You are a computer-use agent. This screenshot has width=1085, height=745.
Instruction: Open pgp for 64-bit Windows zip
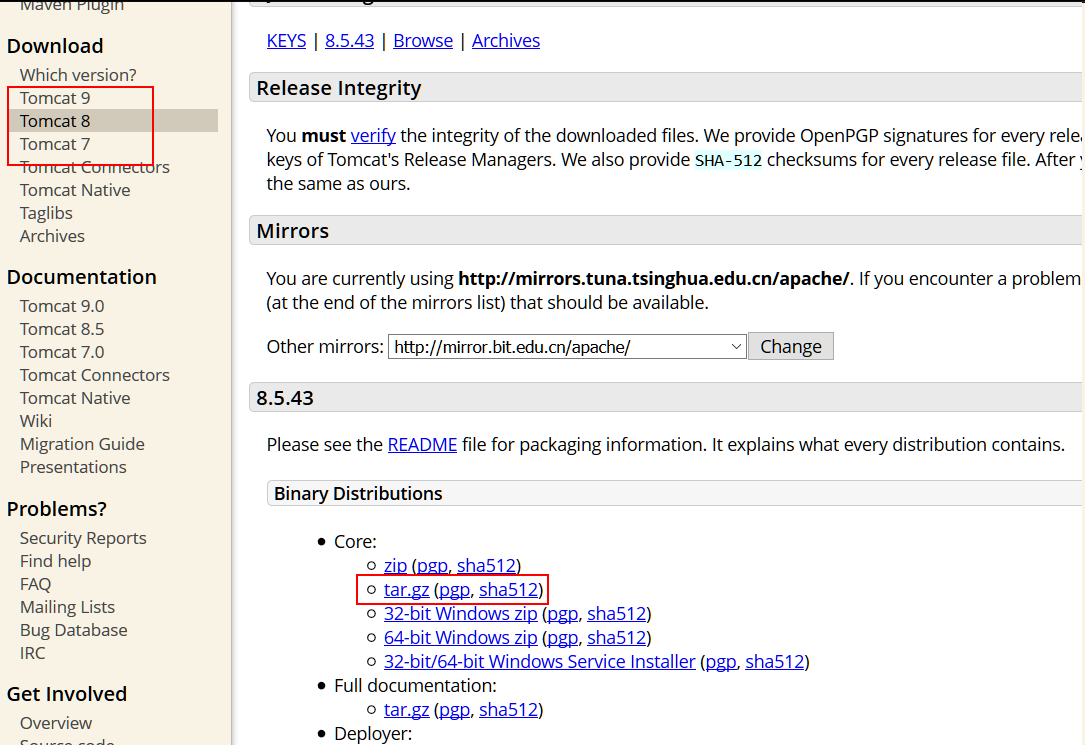tap(563, 638)
